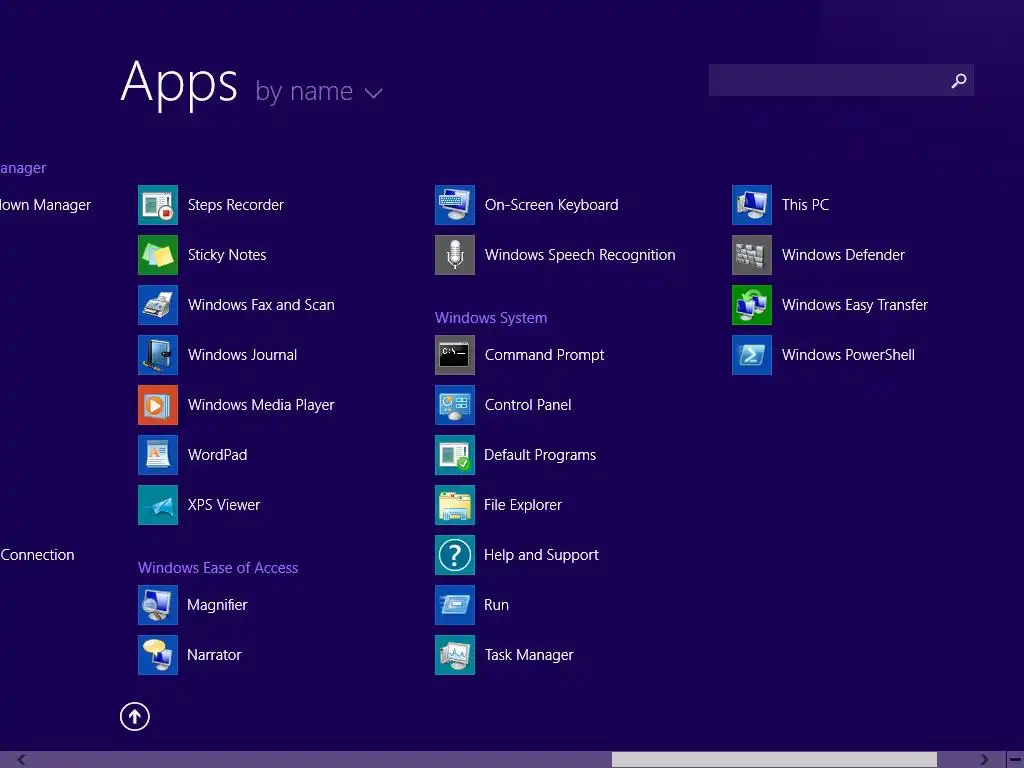This screenshot has height=768, width=1024.
Task: Open the Windows Fax and Scan icon
Action: click(157, 305)
